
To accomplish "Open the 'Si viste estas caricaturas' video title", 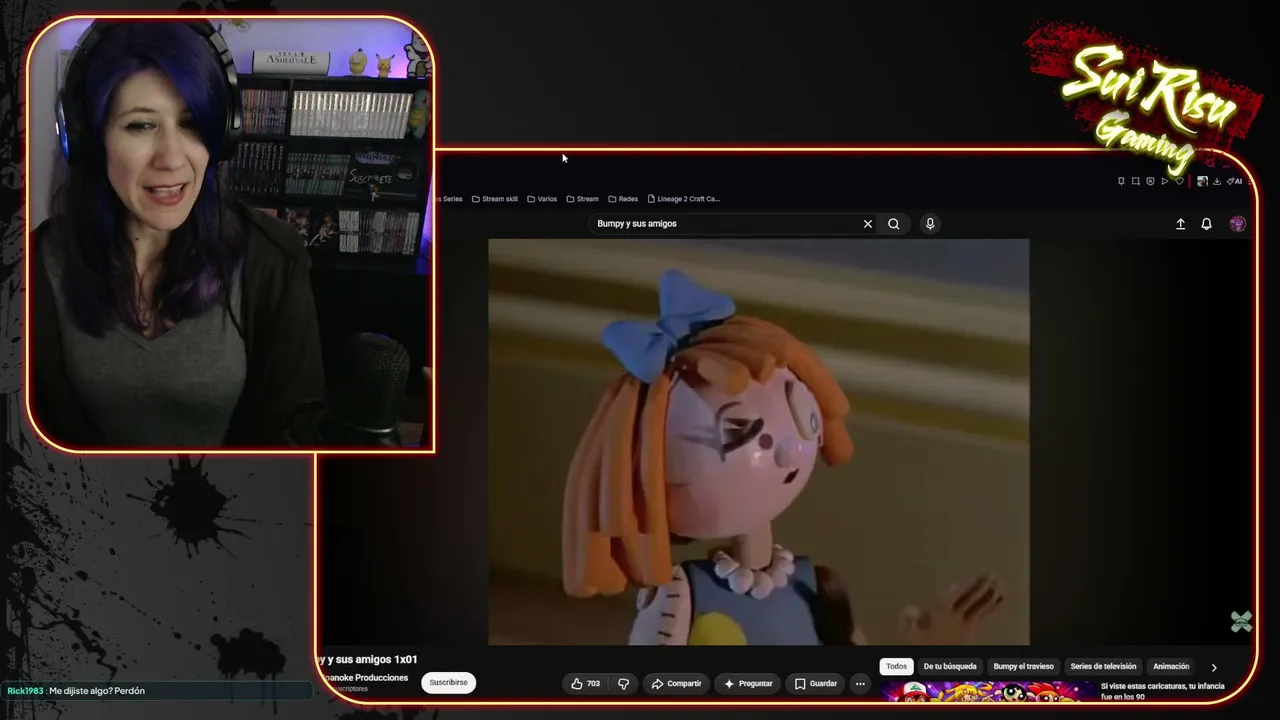I will [1163, 691].
